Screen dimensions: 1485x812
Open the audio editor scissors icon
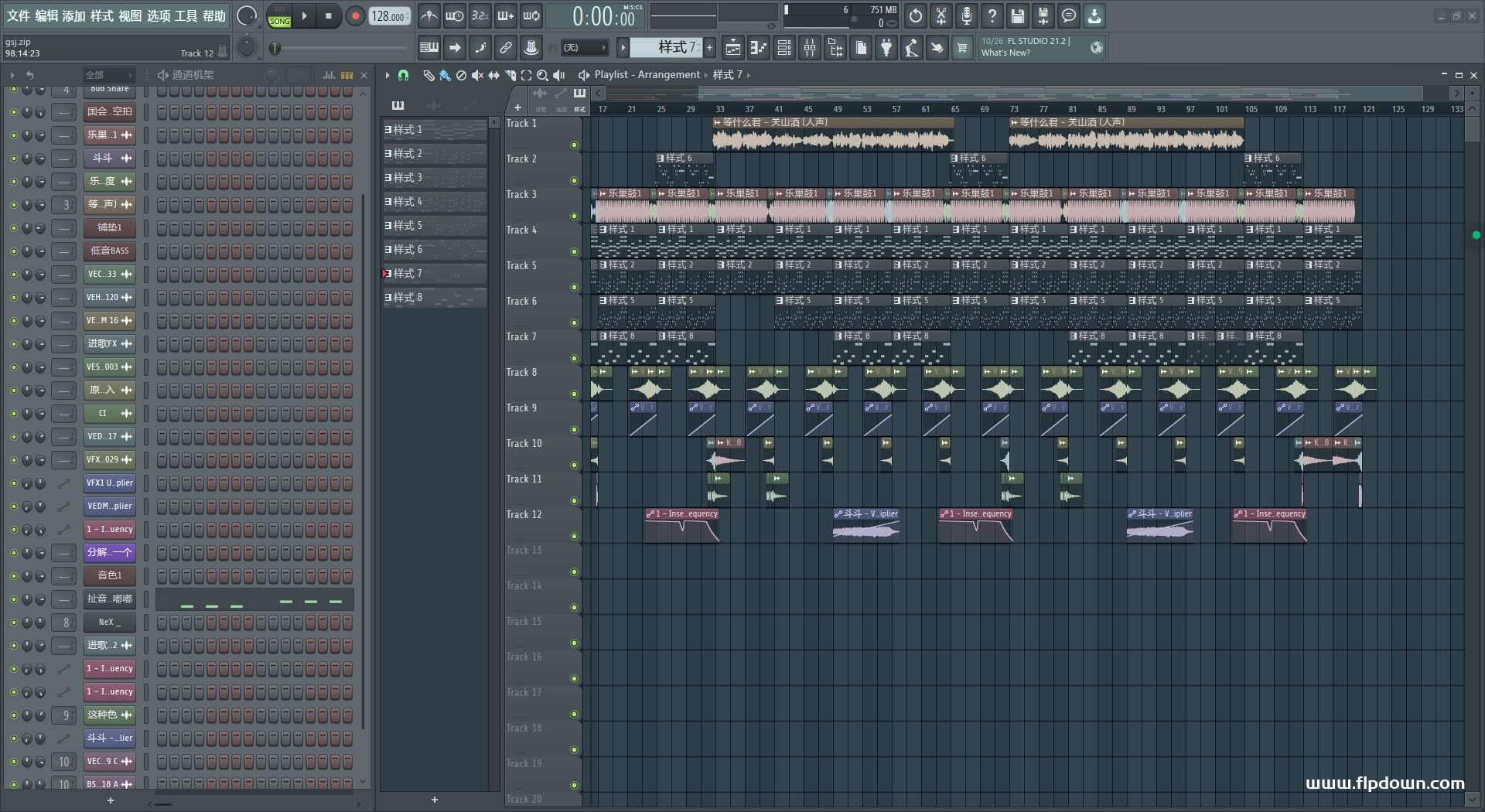point(941,15)
